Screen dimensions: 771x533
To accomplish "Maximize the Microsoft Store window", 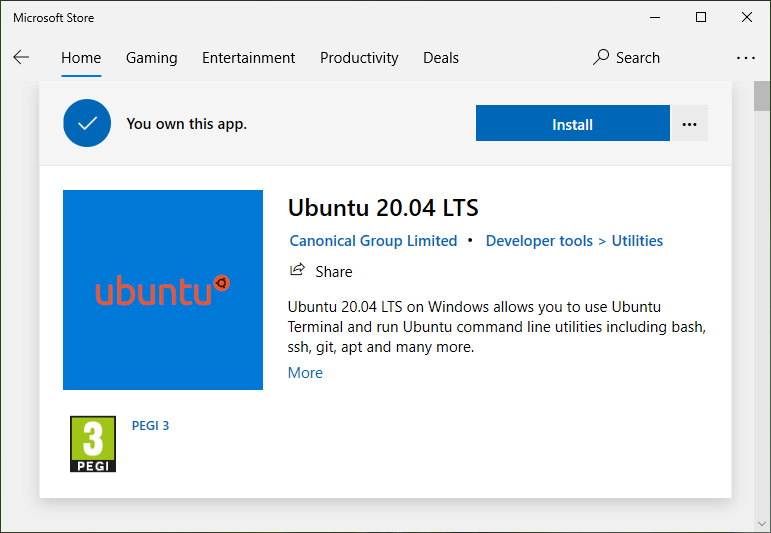I will click(x=701, y=17).
